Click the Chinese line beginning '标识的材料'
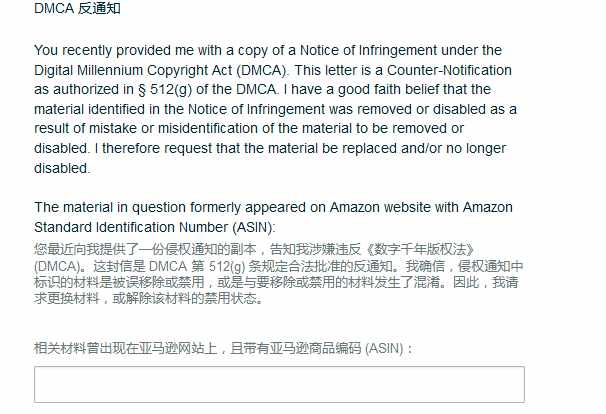Screen dimensions: 606x414 (x=276, y=282)
